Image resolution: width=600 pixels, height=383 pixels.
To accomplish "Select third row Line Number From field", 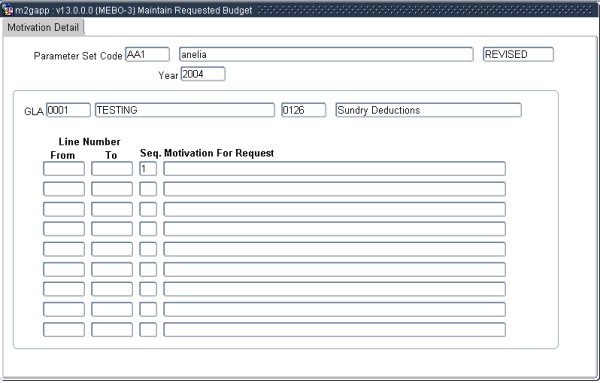I will [64, 209].
